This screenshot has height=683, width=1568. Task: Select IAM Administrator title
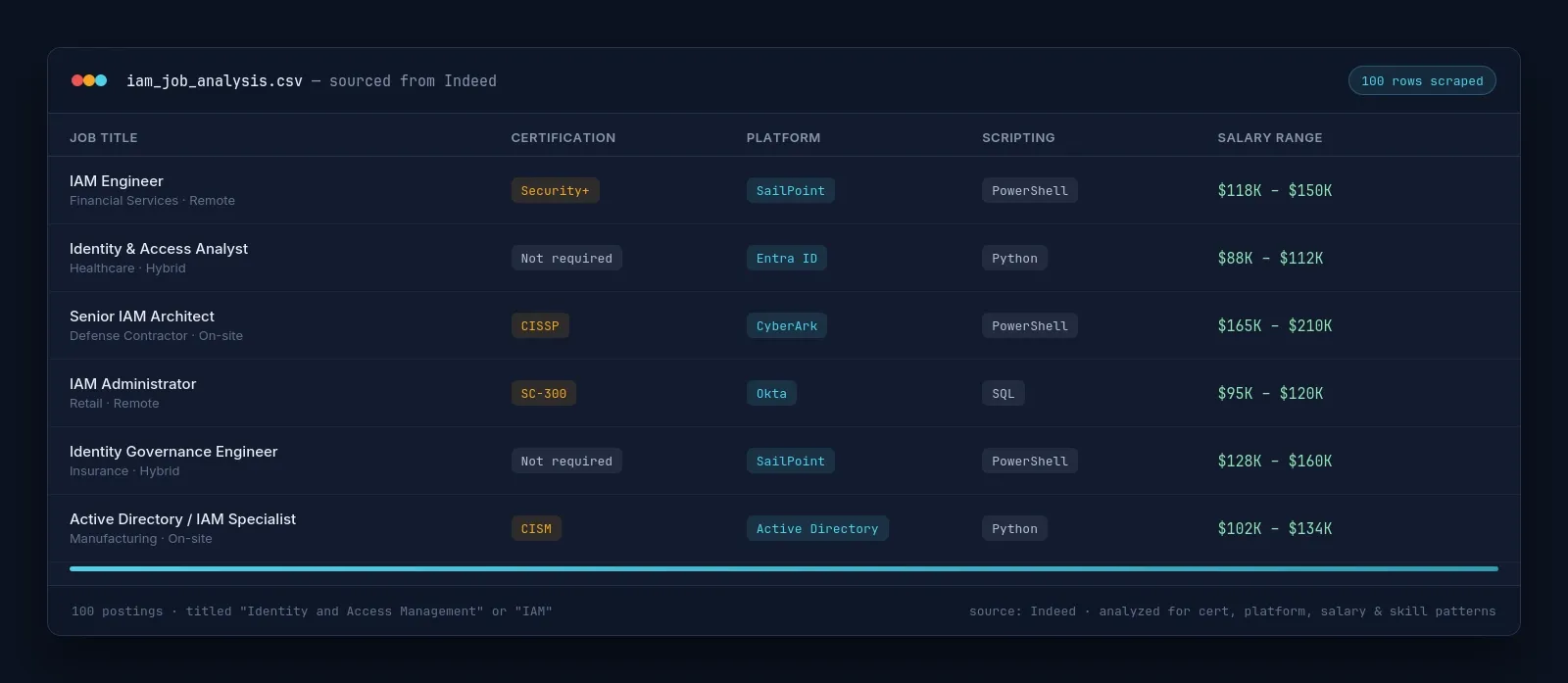[x=133, y=384]
